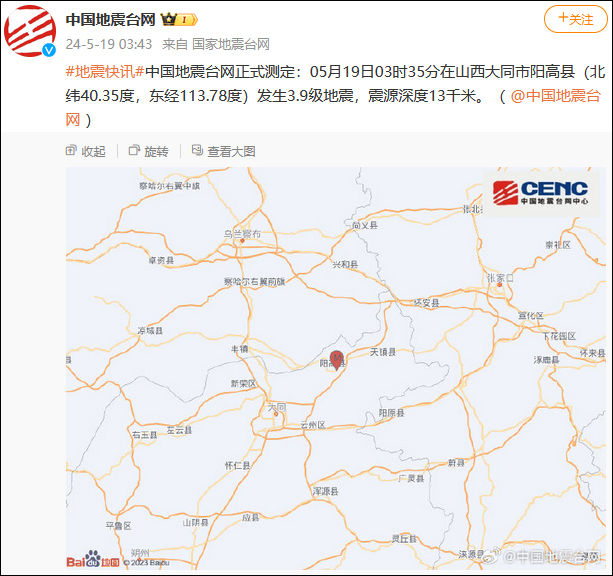Click the 张家口 city label on map
This screenshot has height=576, width=613.
(x=500, y=278)
